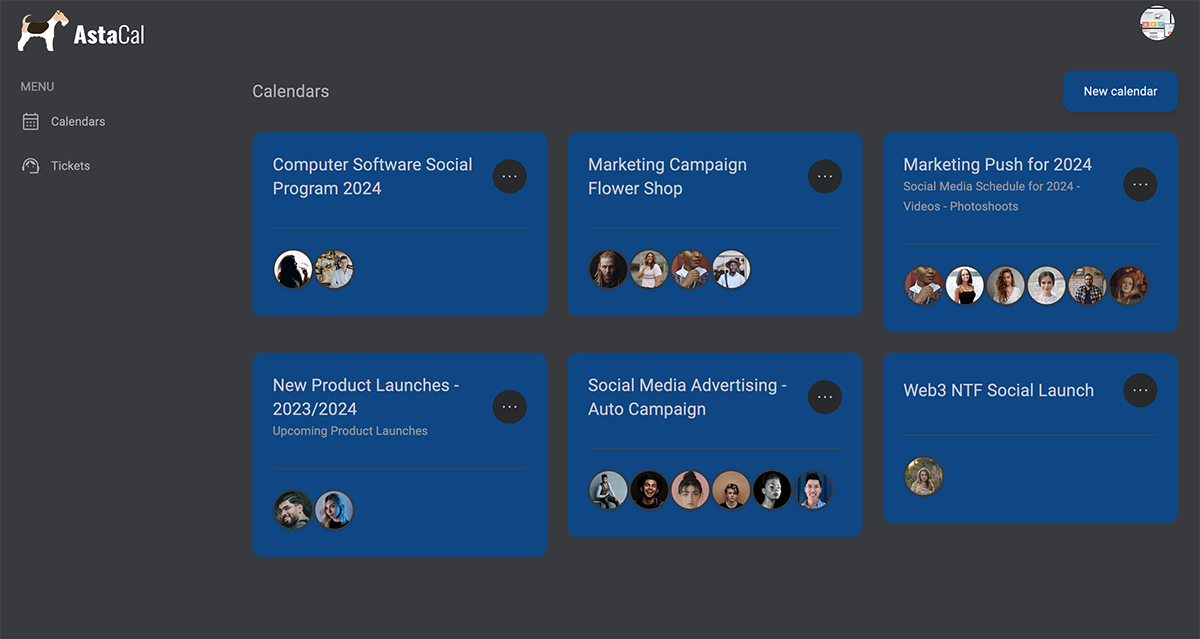1200x639 pixels.
Task: Click the second avatar in New Product Launches
Action: pos(334,510)
